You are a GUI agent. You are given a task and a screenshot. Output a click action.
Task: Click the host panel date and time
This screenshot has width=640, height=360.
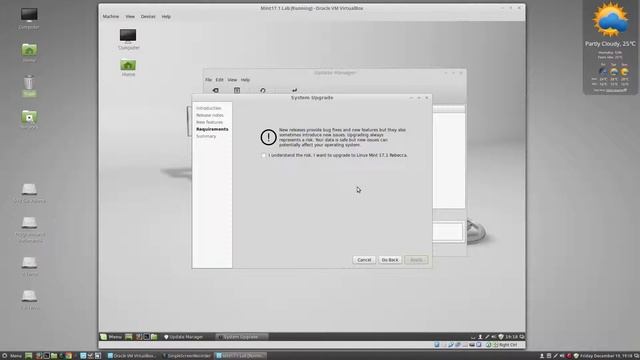click(x=606, y=356)
